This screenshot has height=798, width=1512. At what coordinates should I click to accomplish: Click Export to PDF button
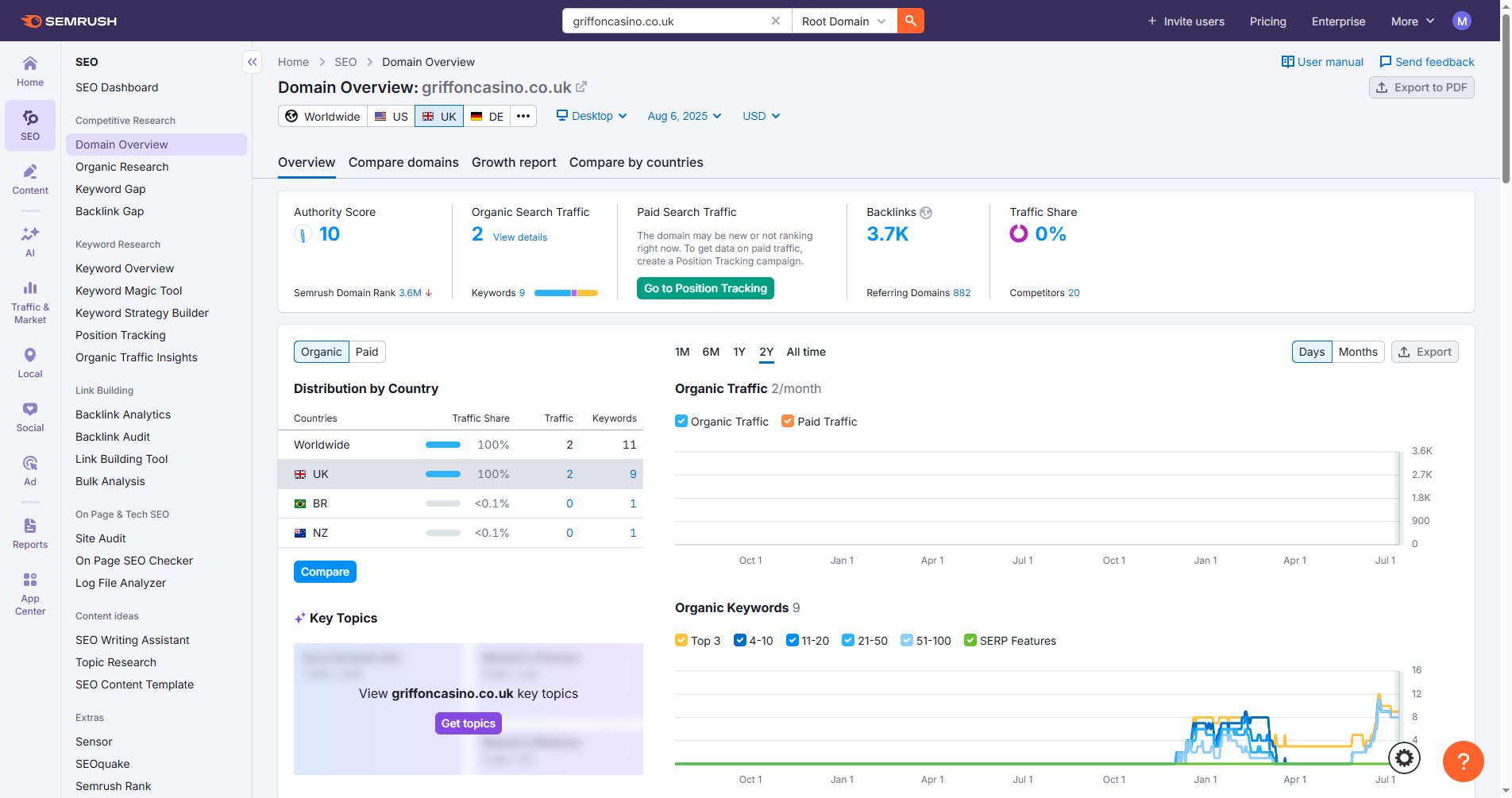(x=1421, y=87)
